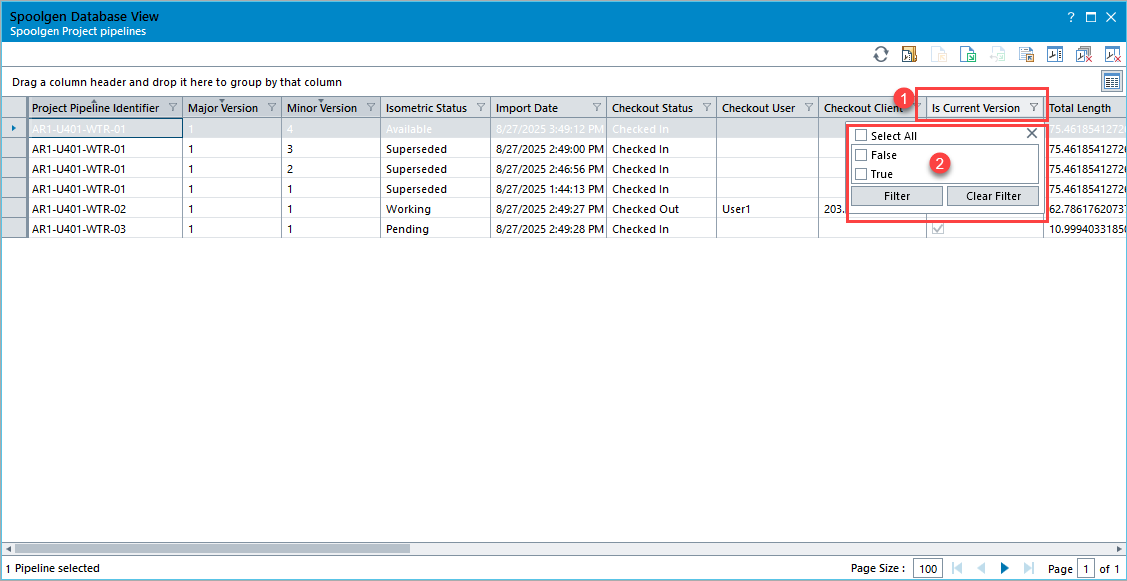This screenshot has width=1127, height=581.
Task: Click the Page Size input field
Action: (928, 569)
